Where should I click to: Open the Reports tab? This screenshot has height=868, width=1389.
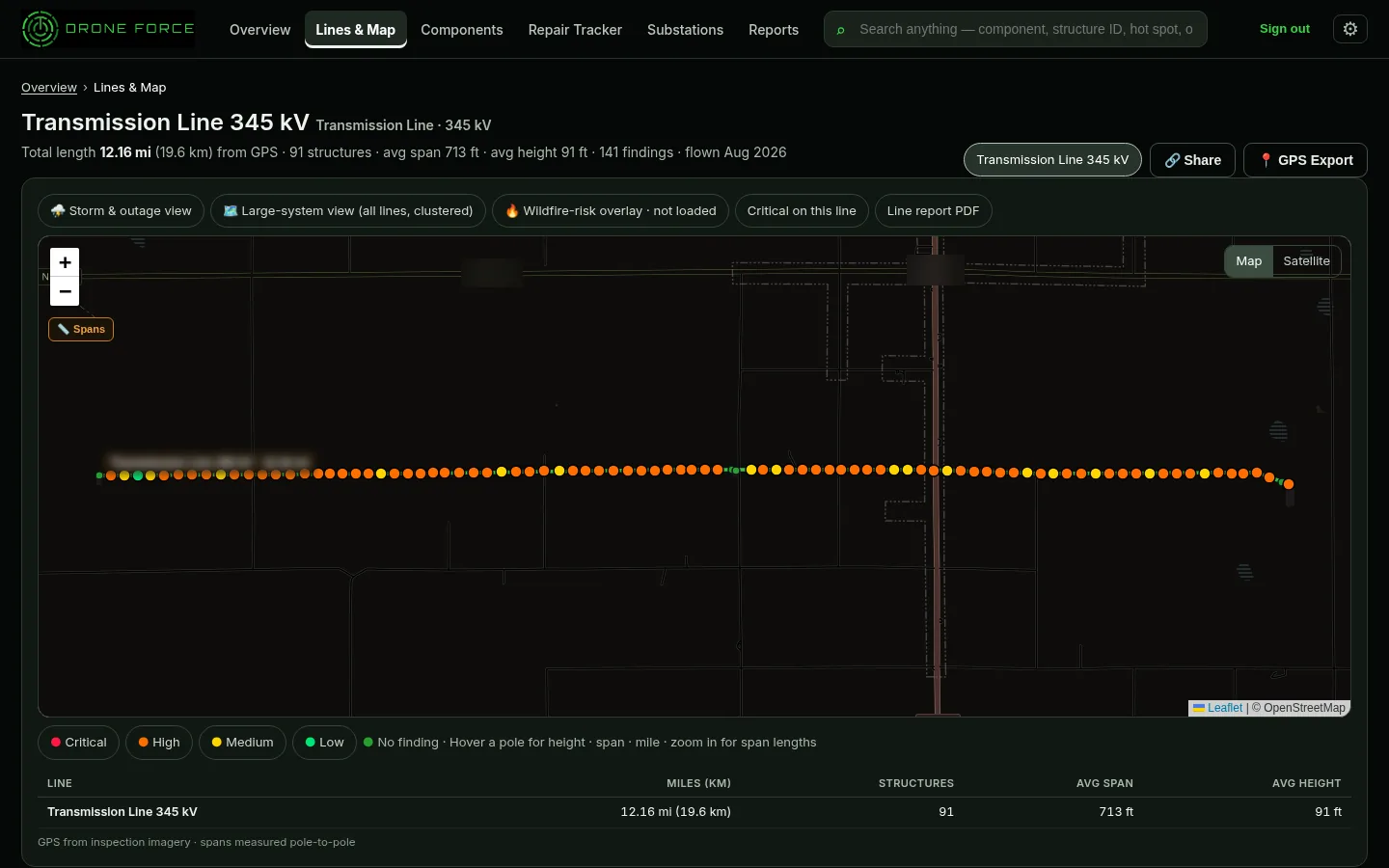click(774, 30)
